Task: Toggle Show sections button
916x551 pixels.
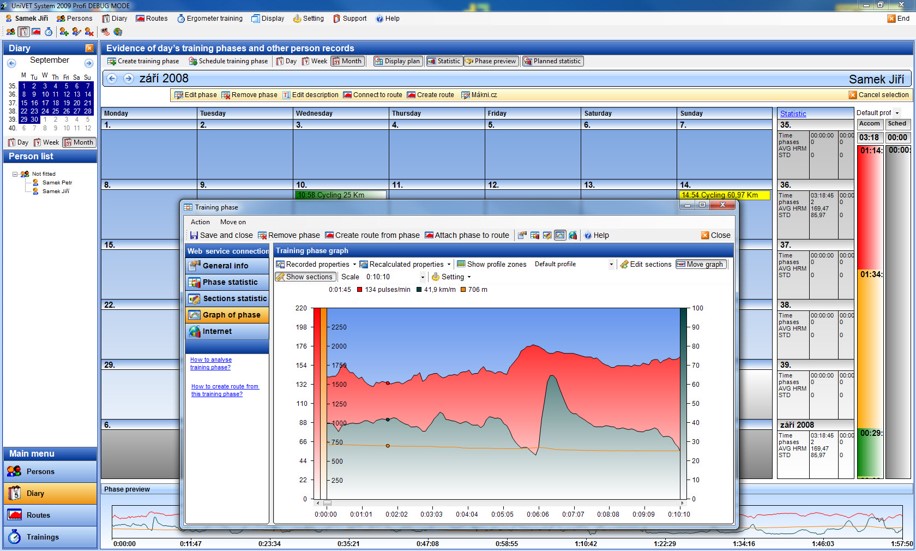Action: click(x=306, y=277)
